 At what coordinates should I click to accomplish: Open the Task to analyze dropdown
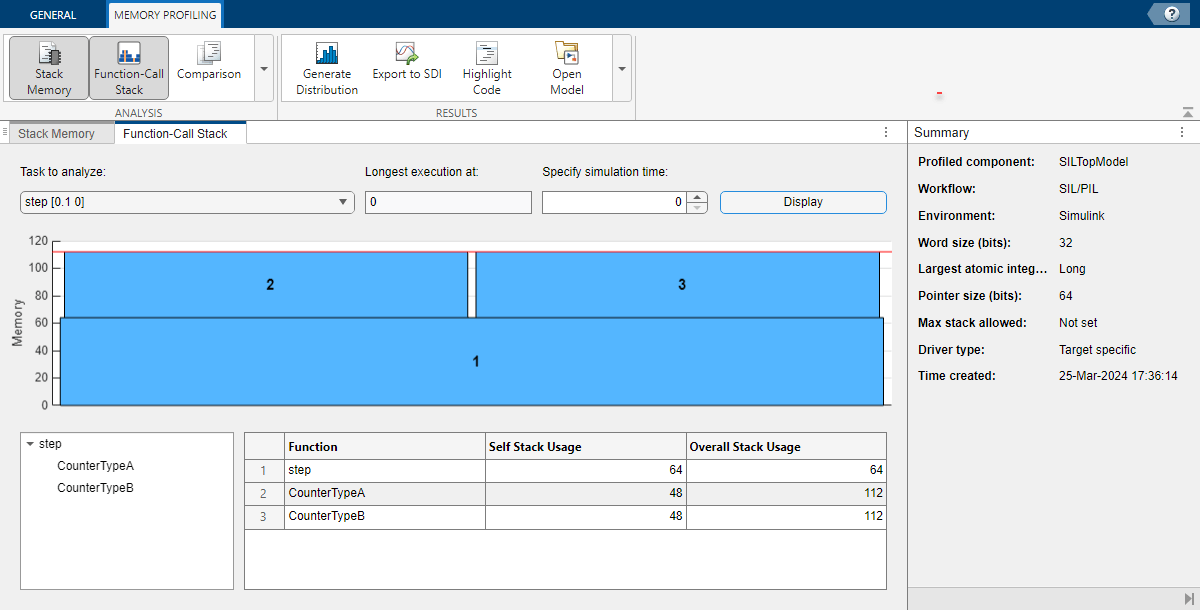(x=187, y=202)
